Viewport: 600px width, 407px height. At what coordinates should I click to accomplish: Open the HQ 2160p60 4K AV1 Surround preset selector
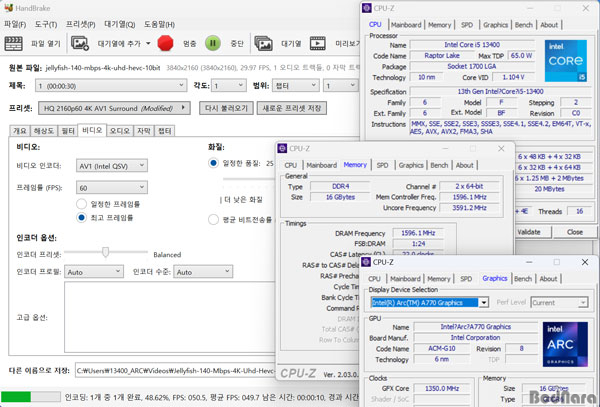tap(114, 108)
